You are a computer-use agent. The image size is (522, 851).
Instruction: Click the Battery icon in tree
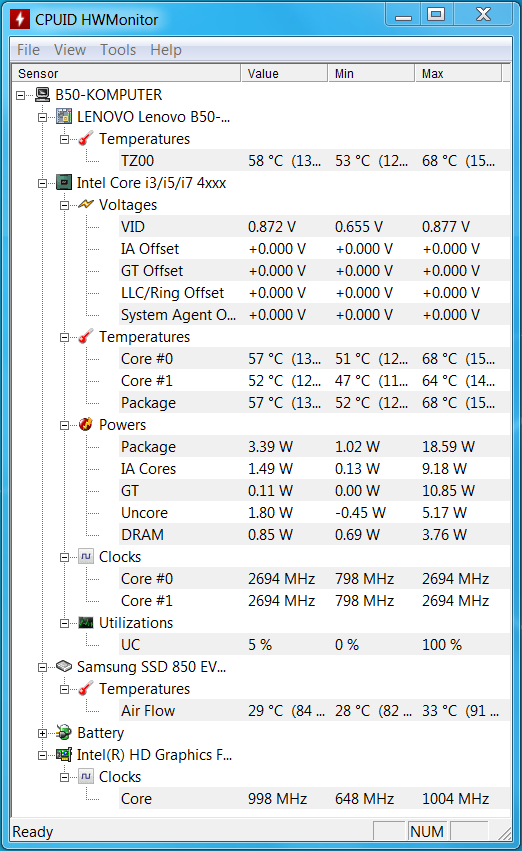coord(64,733)
